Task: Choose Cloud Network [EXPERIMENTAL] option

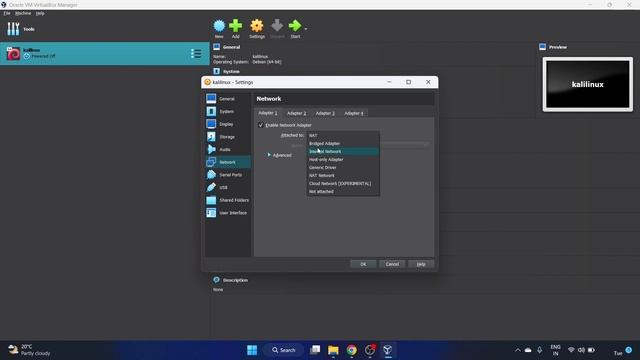Action: point(343,184)
